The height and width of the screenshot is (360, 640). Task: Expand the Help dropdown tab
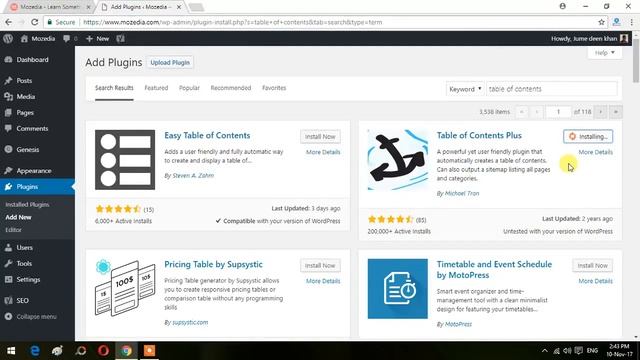(604, 53)
